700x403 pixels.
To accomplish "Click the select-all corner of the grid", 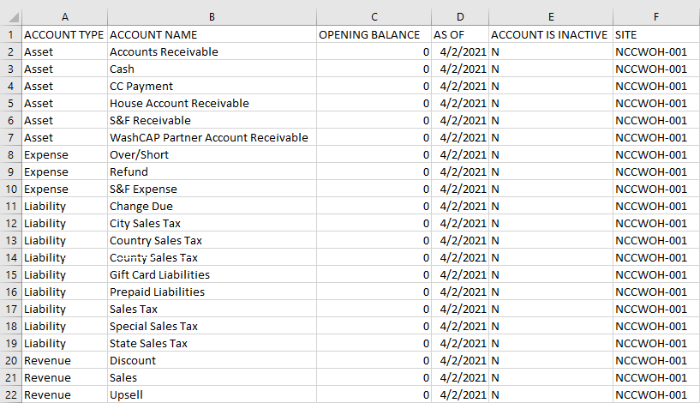I will [10, 15].
